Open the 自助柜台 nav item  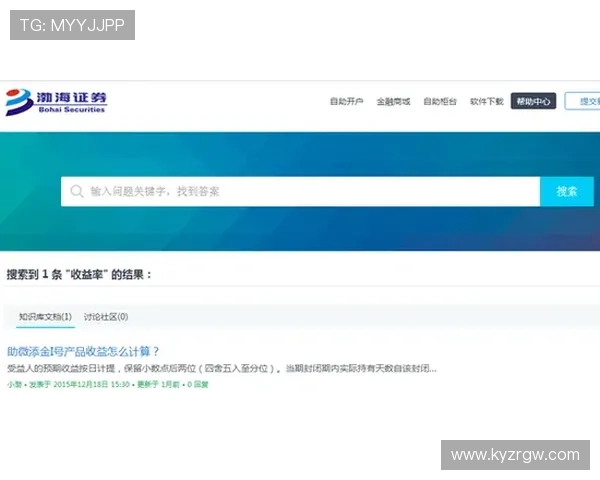point(440,101)
